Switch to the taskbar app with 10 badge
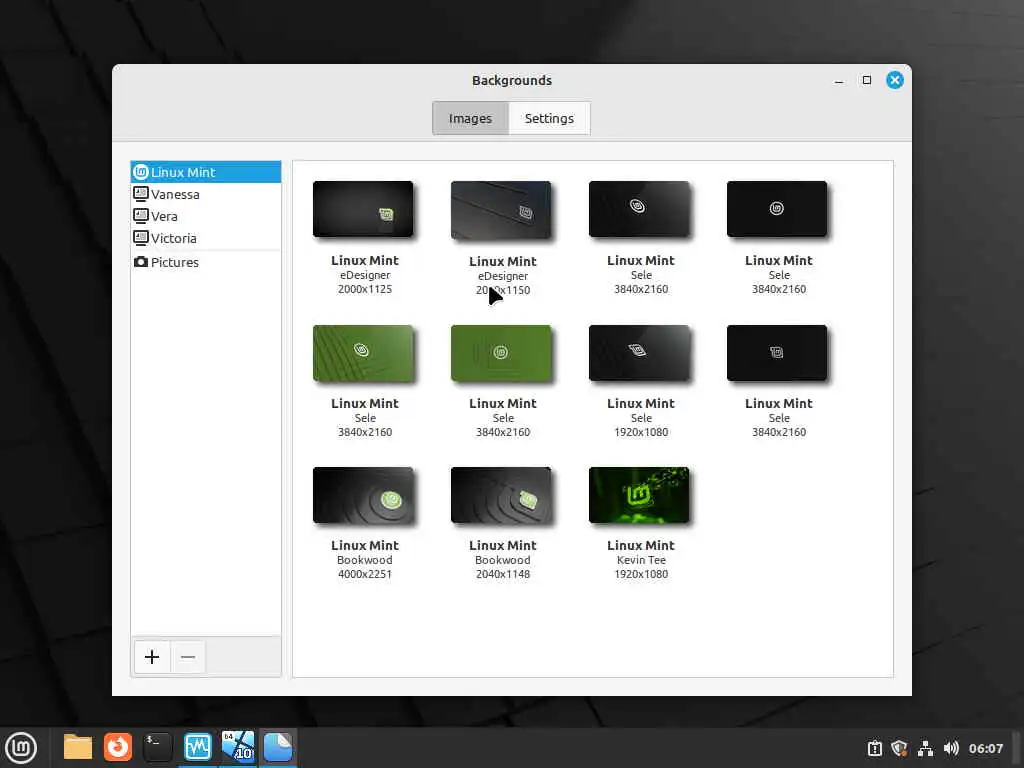This screenshot has width=1024, height=768. pyautogui.click(x=238, y=747)
